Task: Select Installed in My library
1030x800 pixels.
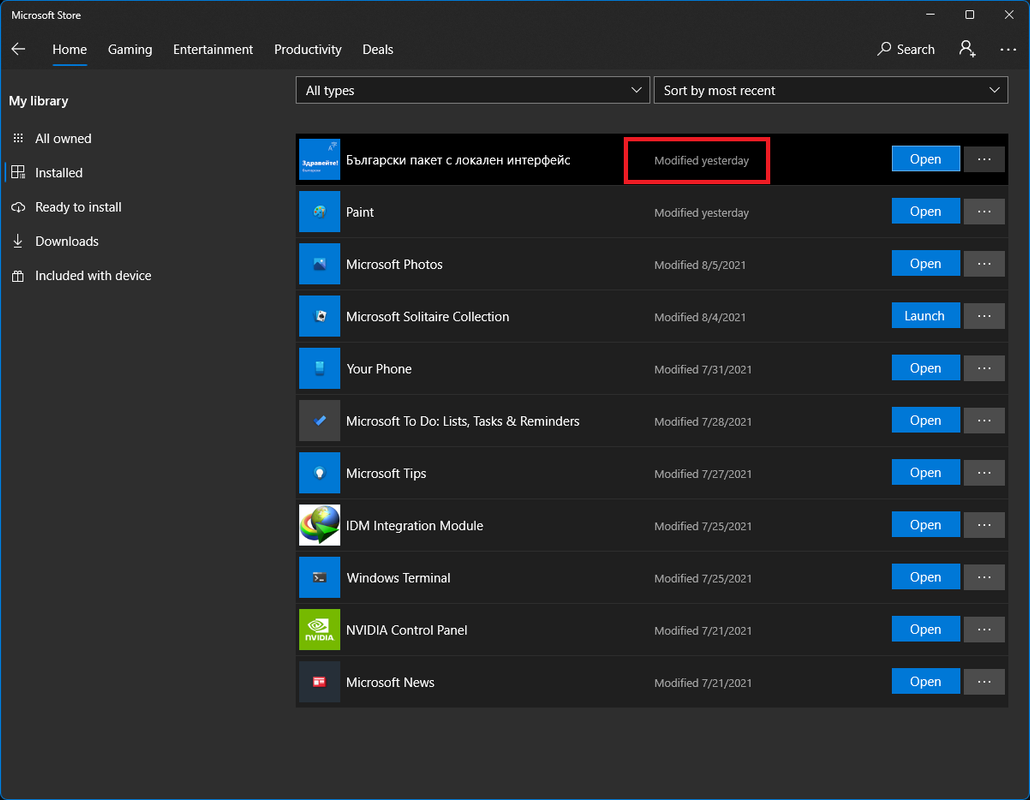Action: click(x=58, y=173)
